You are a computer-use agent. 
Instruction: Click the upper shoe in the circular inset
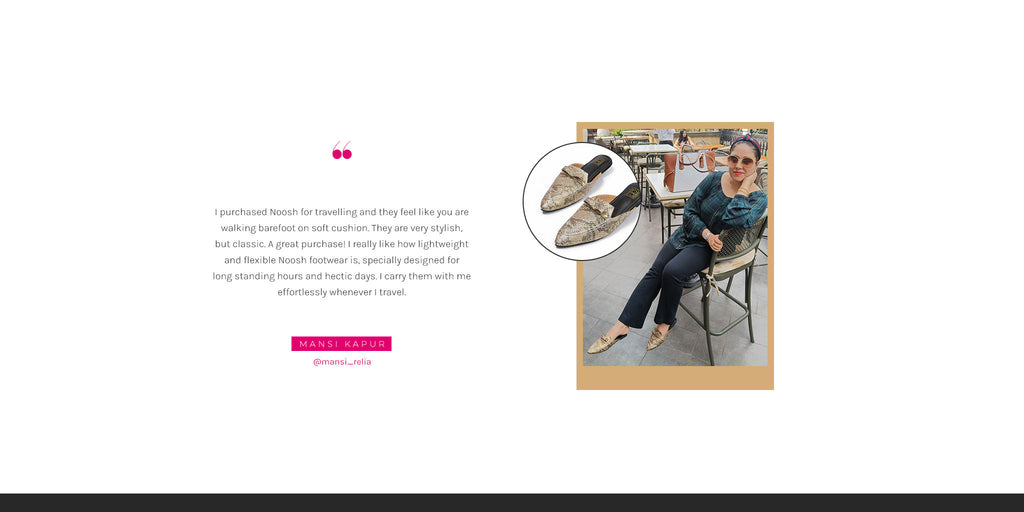pos(575,183)
